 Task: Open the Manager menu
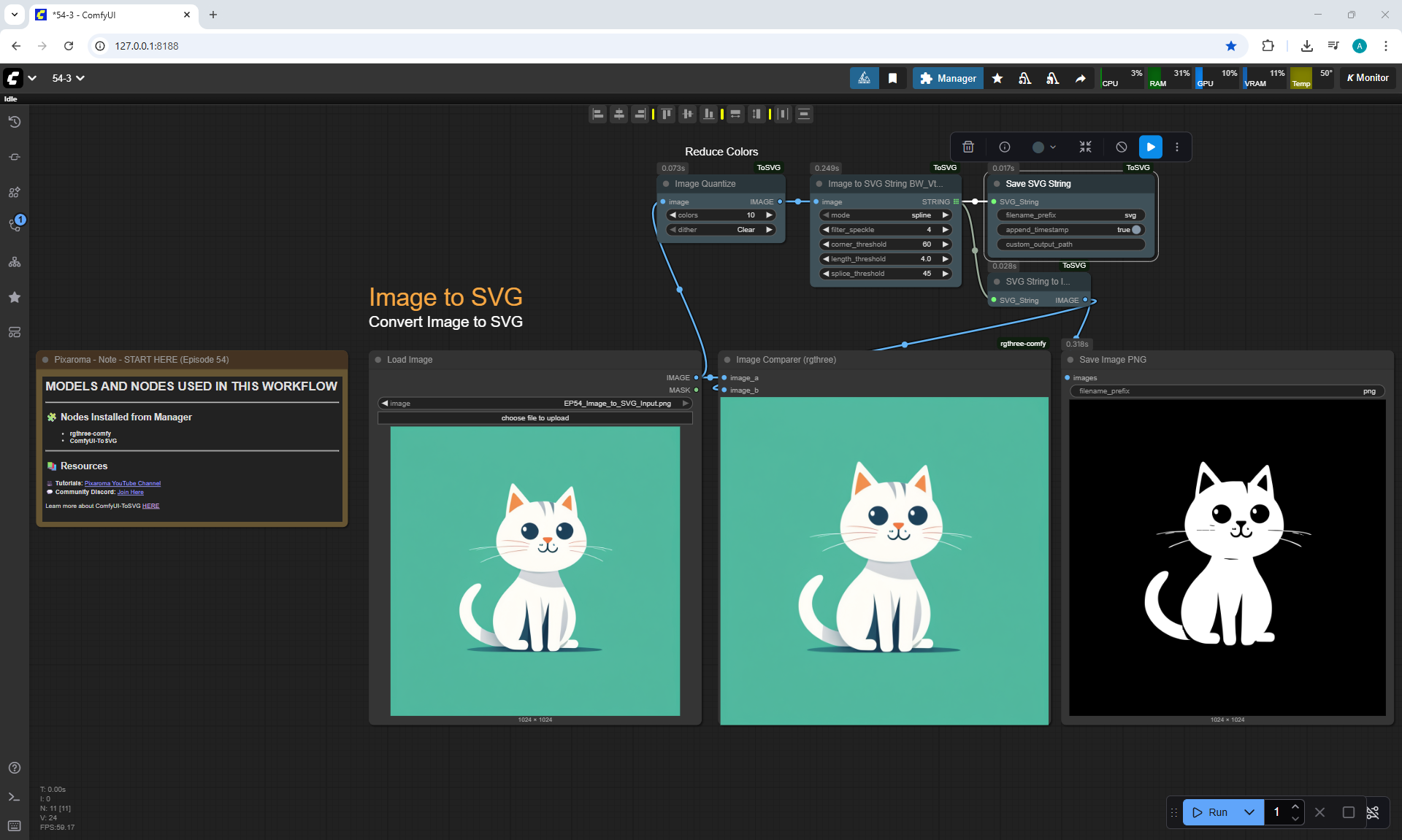[948, 78]
